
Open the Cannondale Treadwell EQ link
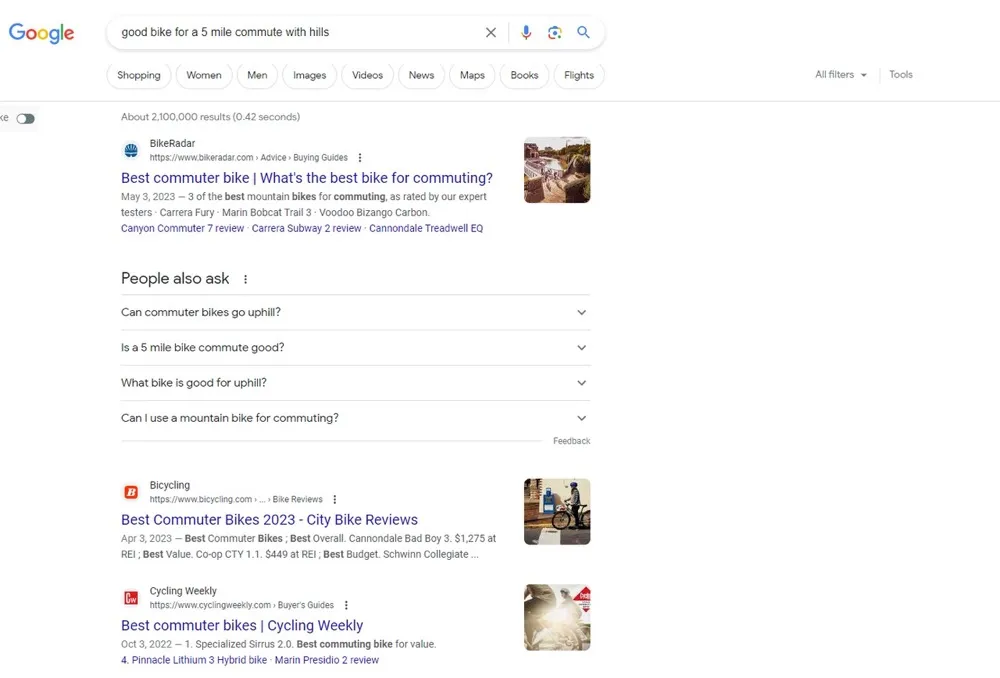pos(426,228)
